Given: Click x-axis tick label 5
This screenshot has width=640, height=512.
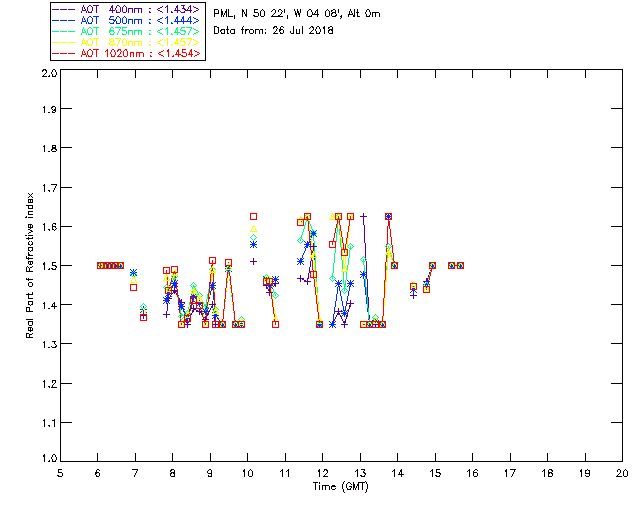Looking at the screenshot, I should [x=60, y=473].
